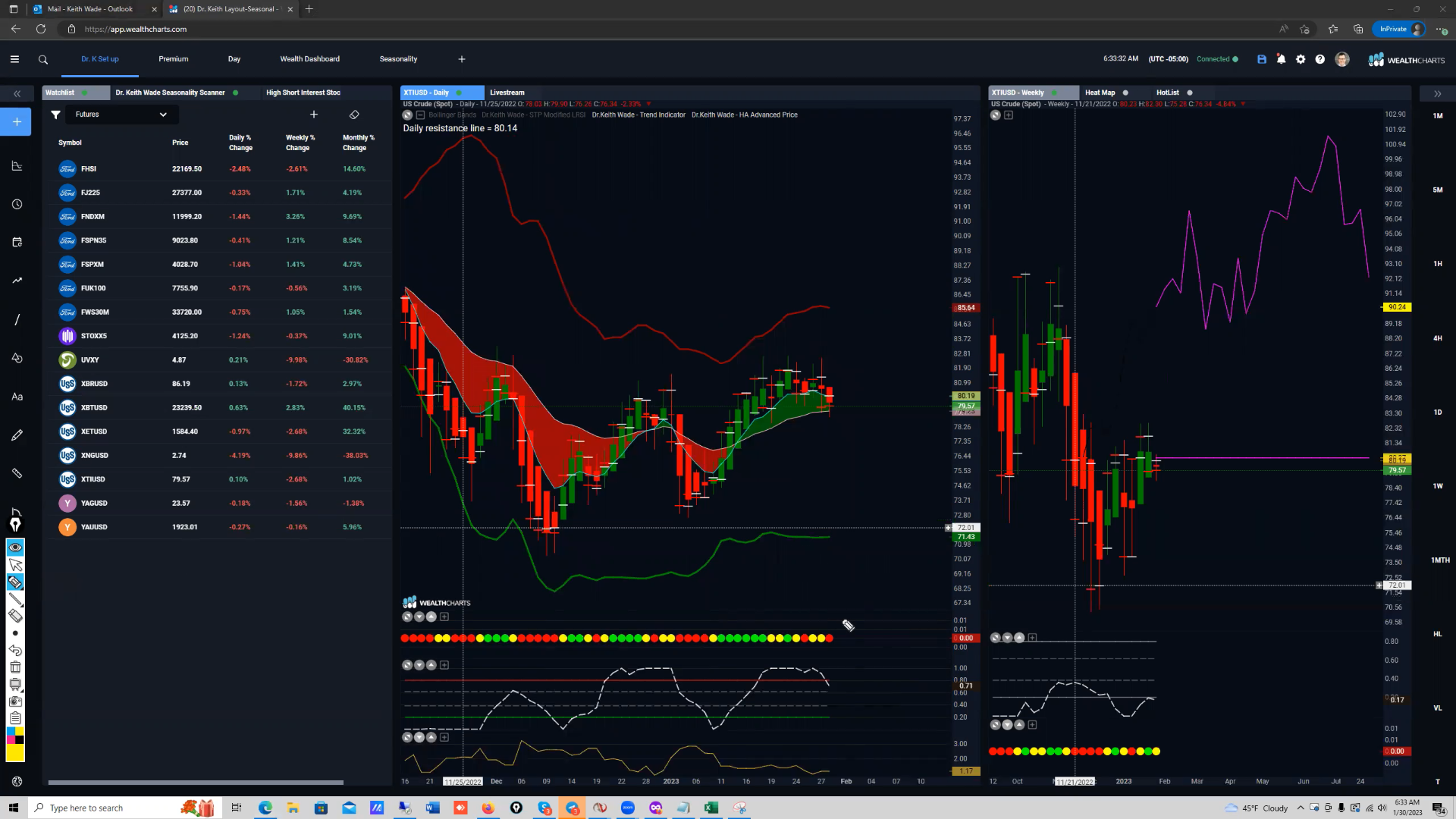Switch to the Day workspace tab
The width and height of the screenshot is (1456, 819).
pos(234,59)
